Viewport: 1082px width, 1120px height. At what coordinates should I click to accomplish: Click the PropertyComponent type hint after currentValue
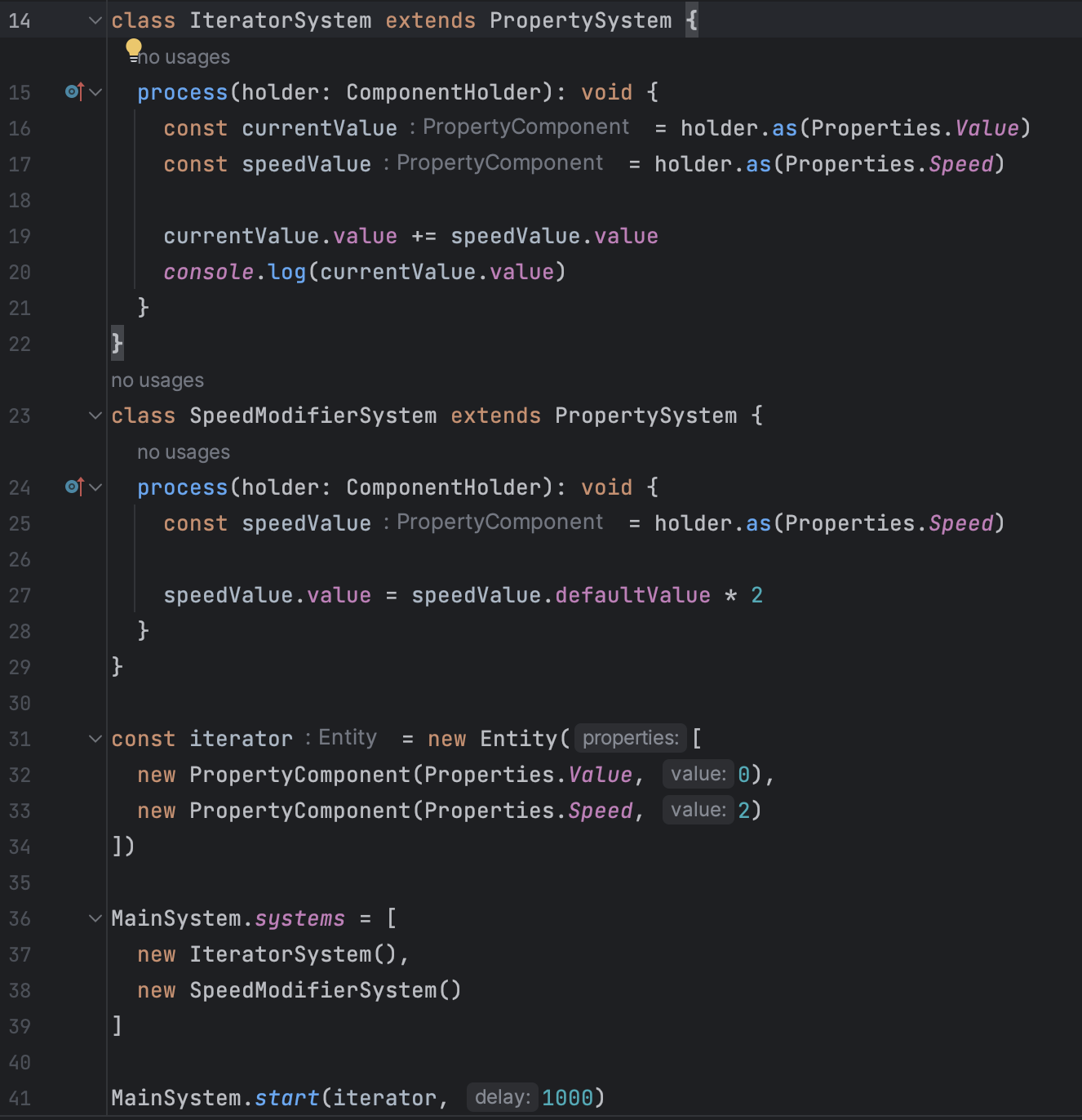[525, 127]
